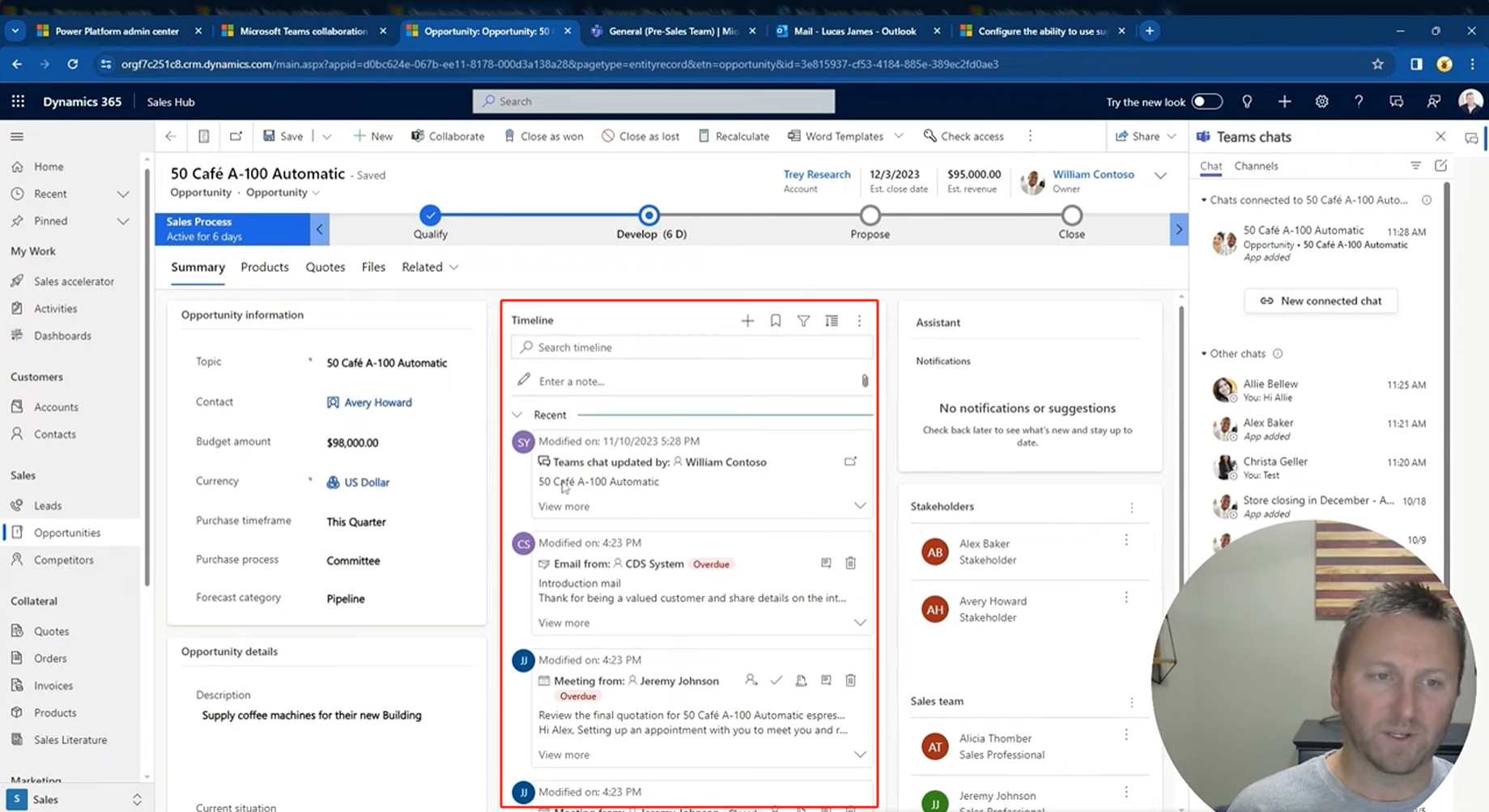1489x812 pixels.
Task: Open the command bar more options overflow
Action: pos(1030,136)
